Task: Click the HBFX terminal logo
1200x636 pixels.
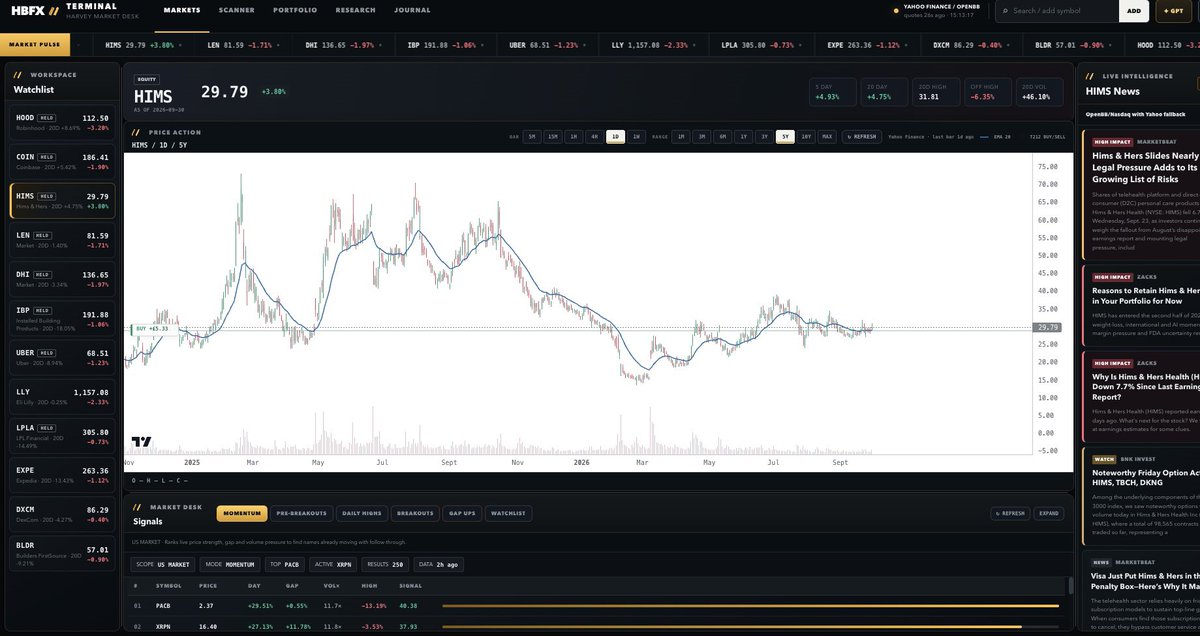Action: tap(35, 10)
